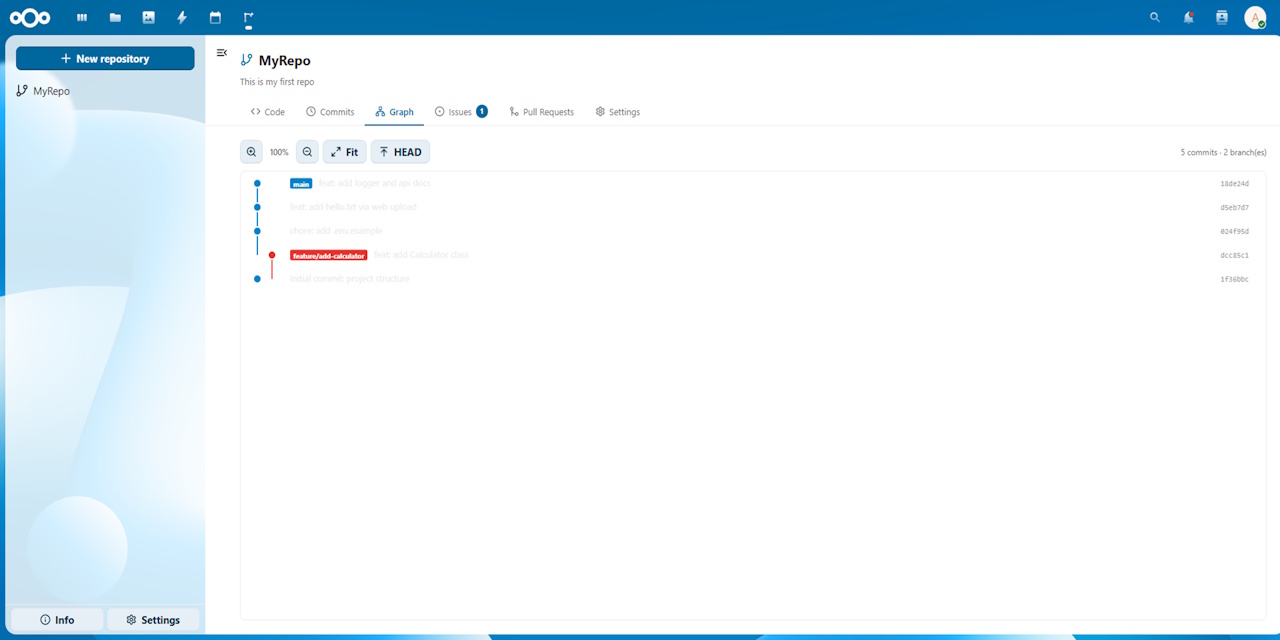Open the Contacts menu icon
The image size is (1280, 640).
(1221, 17)
